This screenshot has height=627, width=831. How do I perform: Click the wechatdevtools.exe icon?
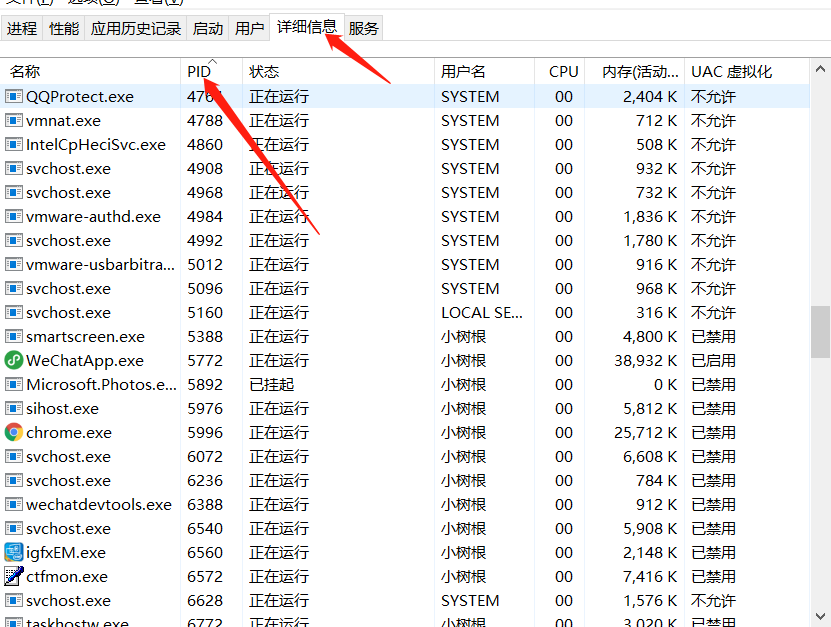click(x=14, y=504)
